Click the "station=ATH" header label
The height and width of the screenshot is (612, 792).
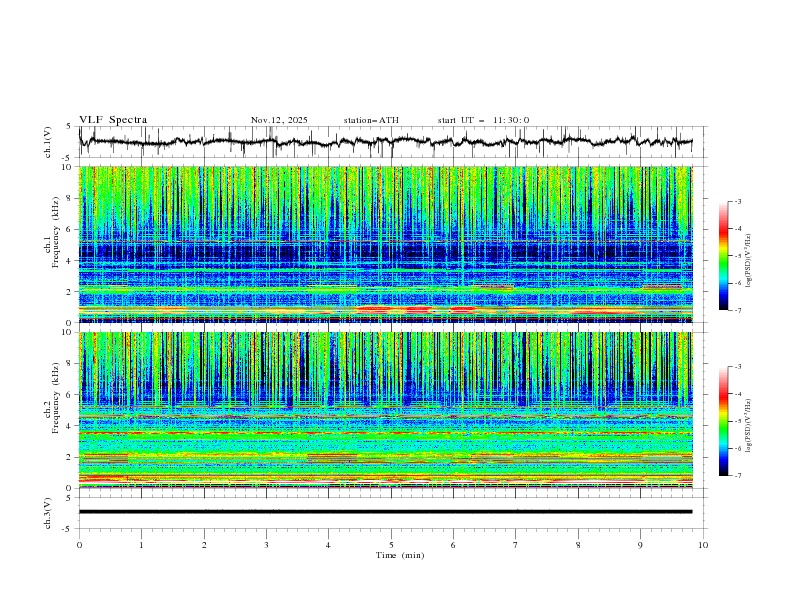point(371,120)
